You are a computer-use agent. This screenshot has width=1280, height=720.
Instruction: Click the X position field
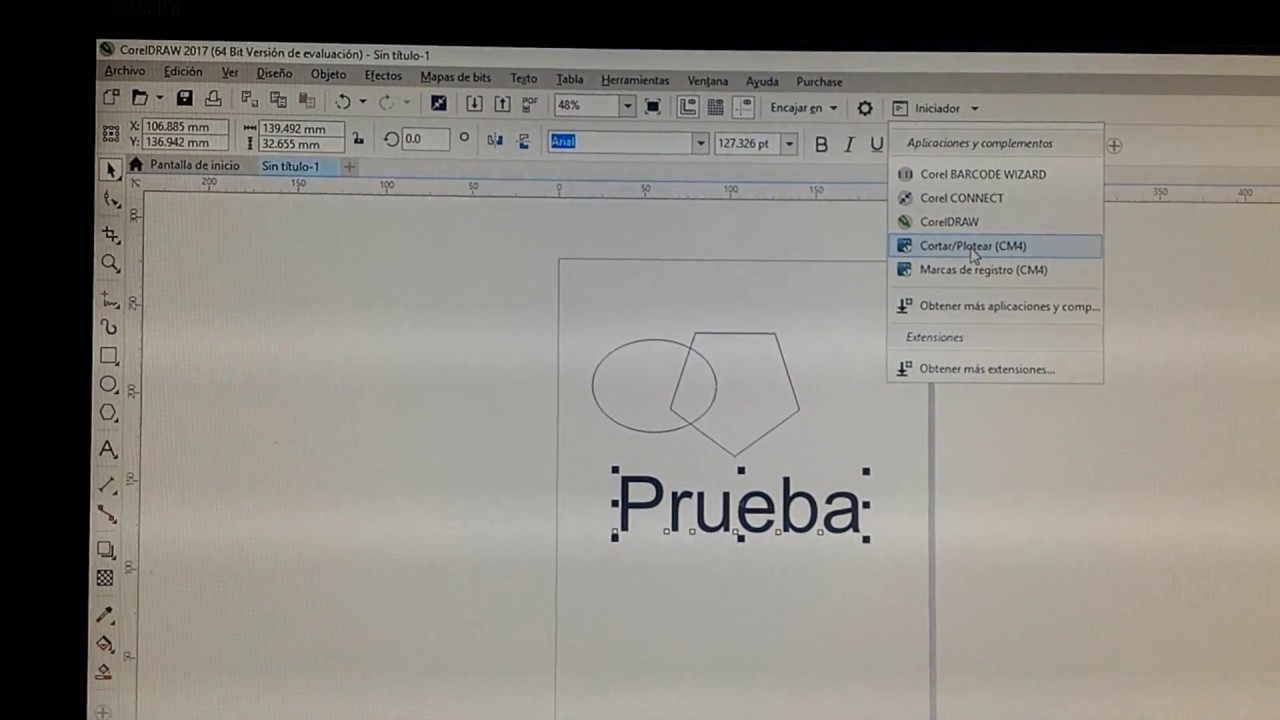coord(186,127)
